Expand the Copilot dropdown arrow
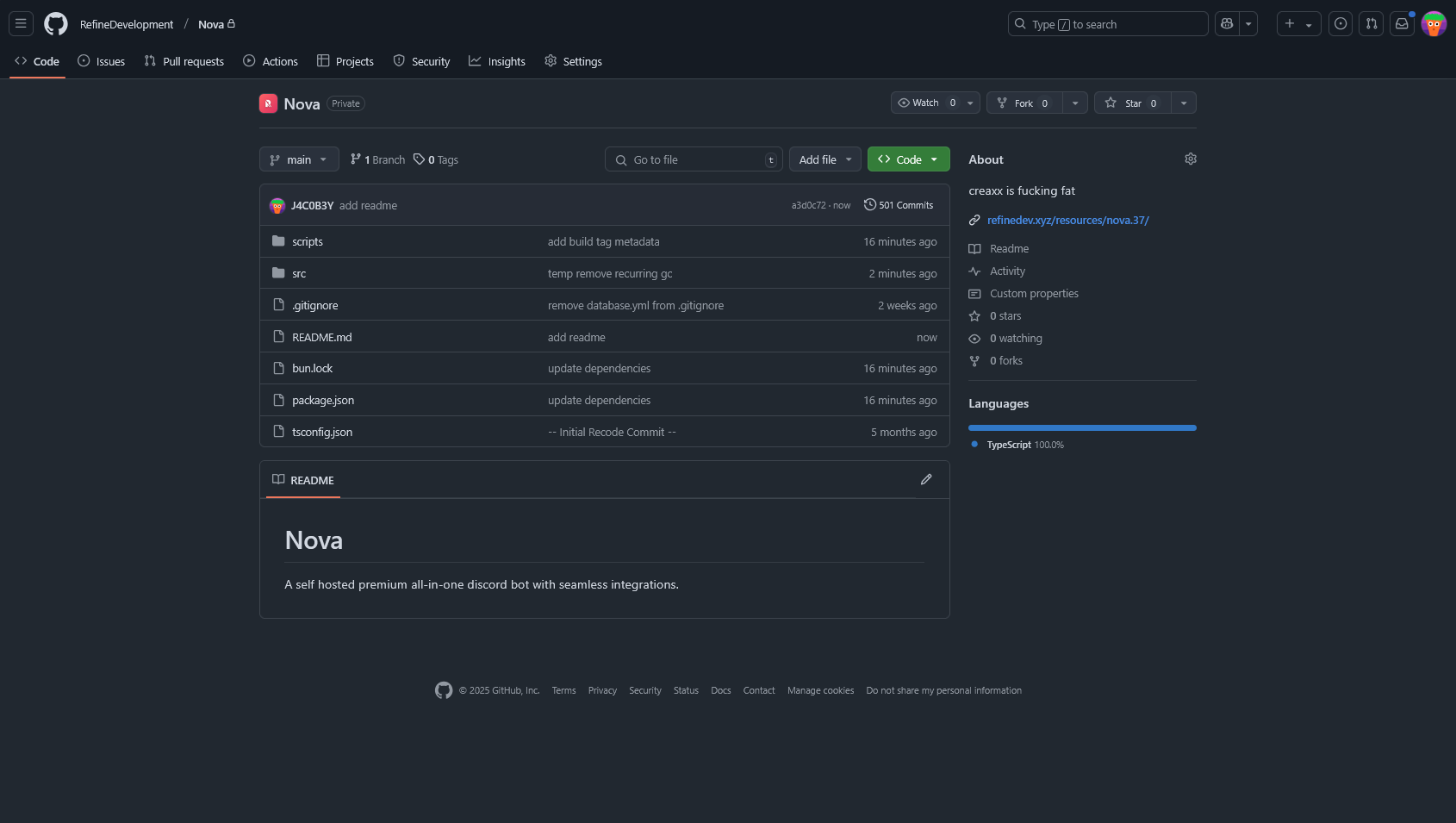Screen dimensions: 1456x823 click(x=1248, y=24)
